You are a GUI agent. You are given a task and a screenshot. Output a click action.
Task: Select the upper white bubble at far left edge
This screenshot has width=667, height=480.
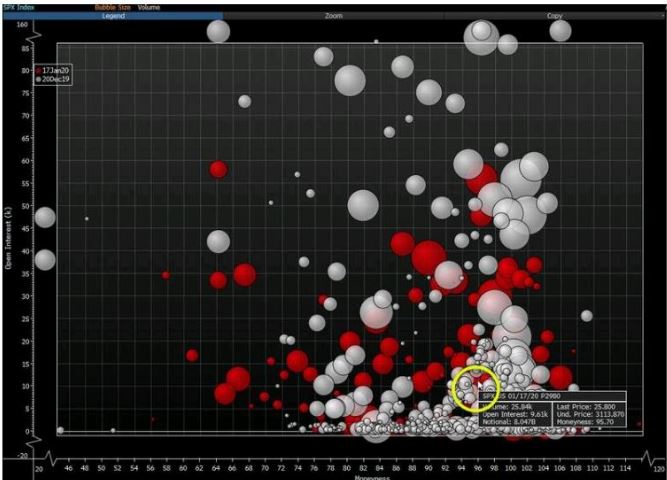[44, 217]
